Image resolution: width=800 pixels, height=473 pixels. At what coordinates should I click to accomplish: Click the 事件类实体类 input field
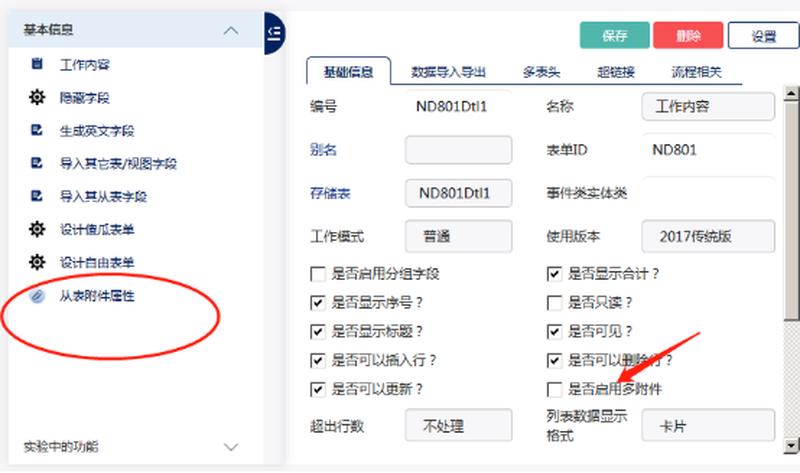click(x=708, y=193)
